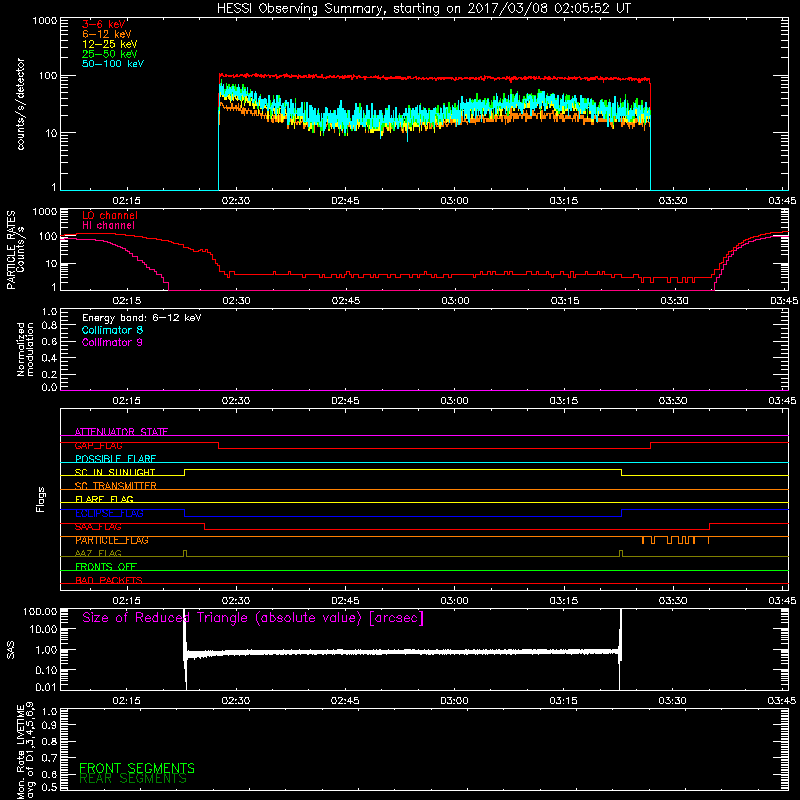Select the 'HI channel' legend label
Screen dimensions: 800x800
[108, 226]
